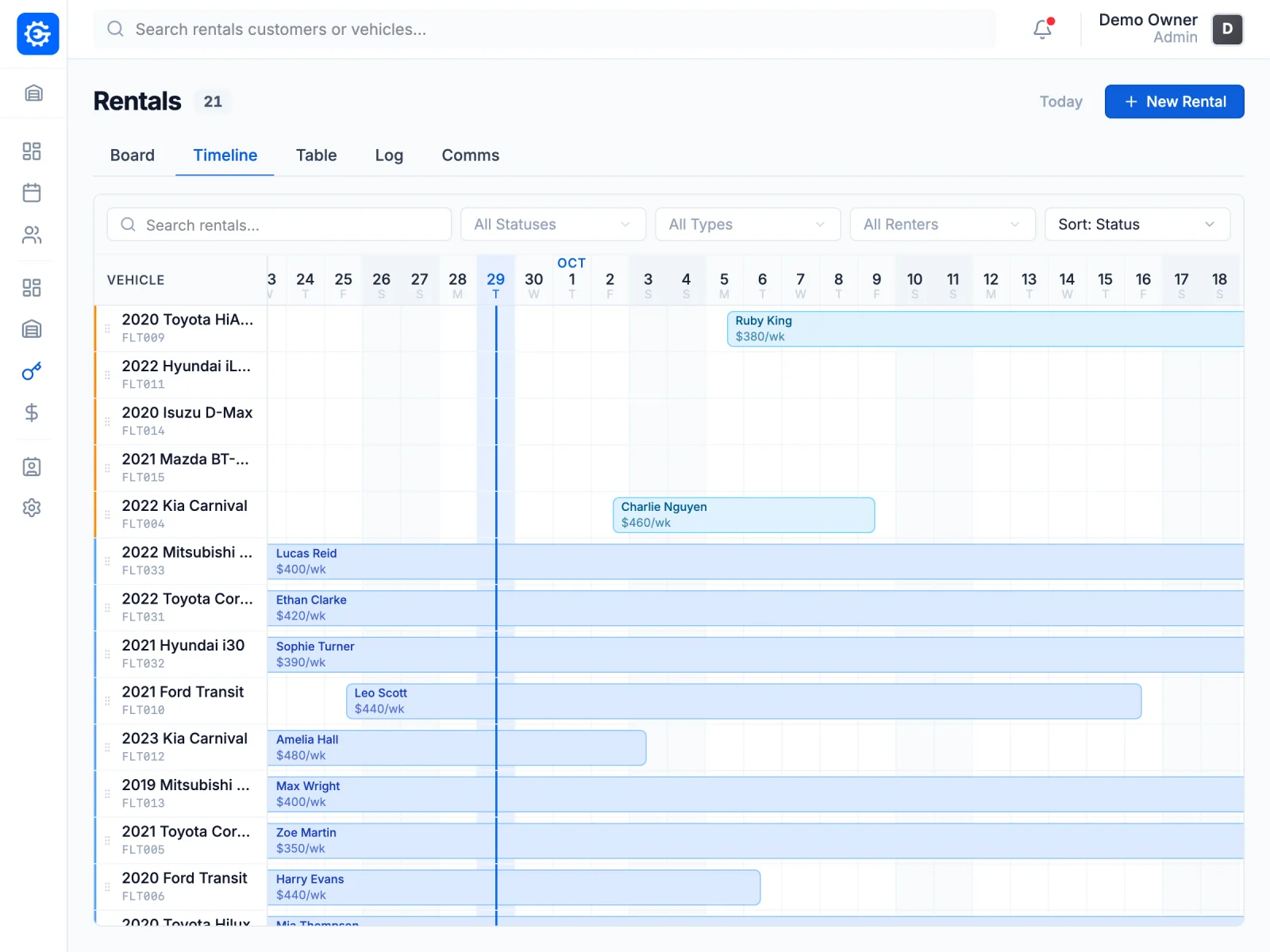Expand the All Statuses dropdown
The height and width of the screenshot is (952, 1270).
pyautogui.click(x=553, y=225)
